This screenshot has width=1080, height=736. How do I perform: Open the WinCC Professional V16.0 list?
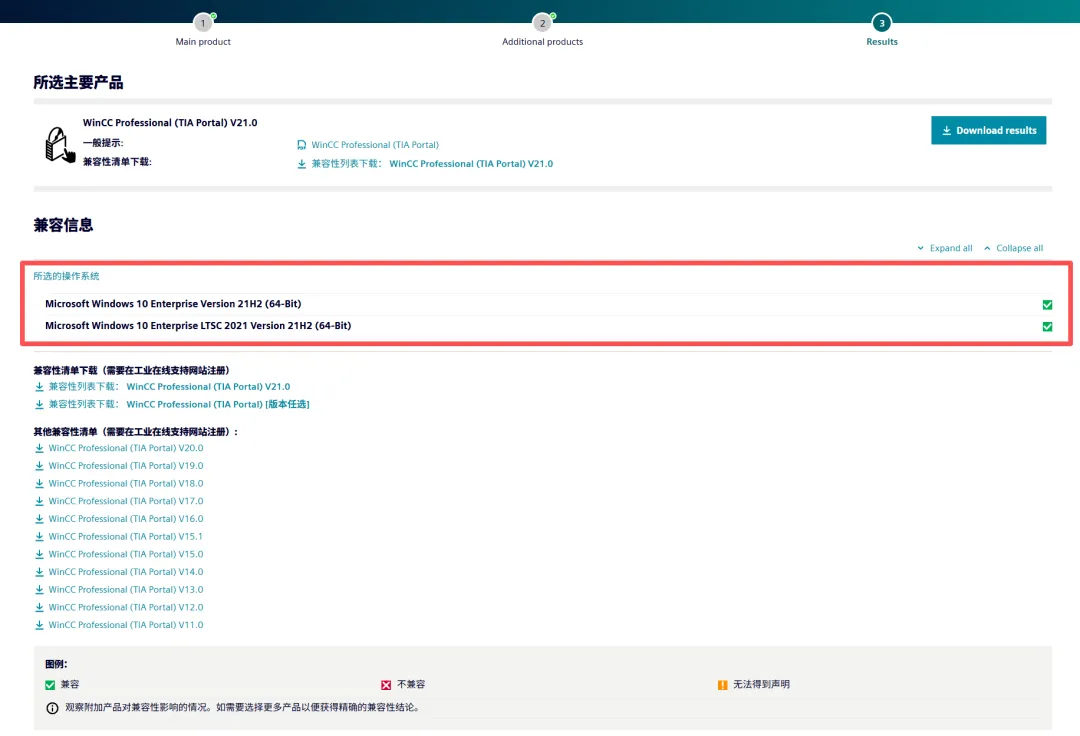pos(125,518)
